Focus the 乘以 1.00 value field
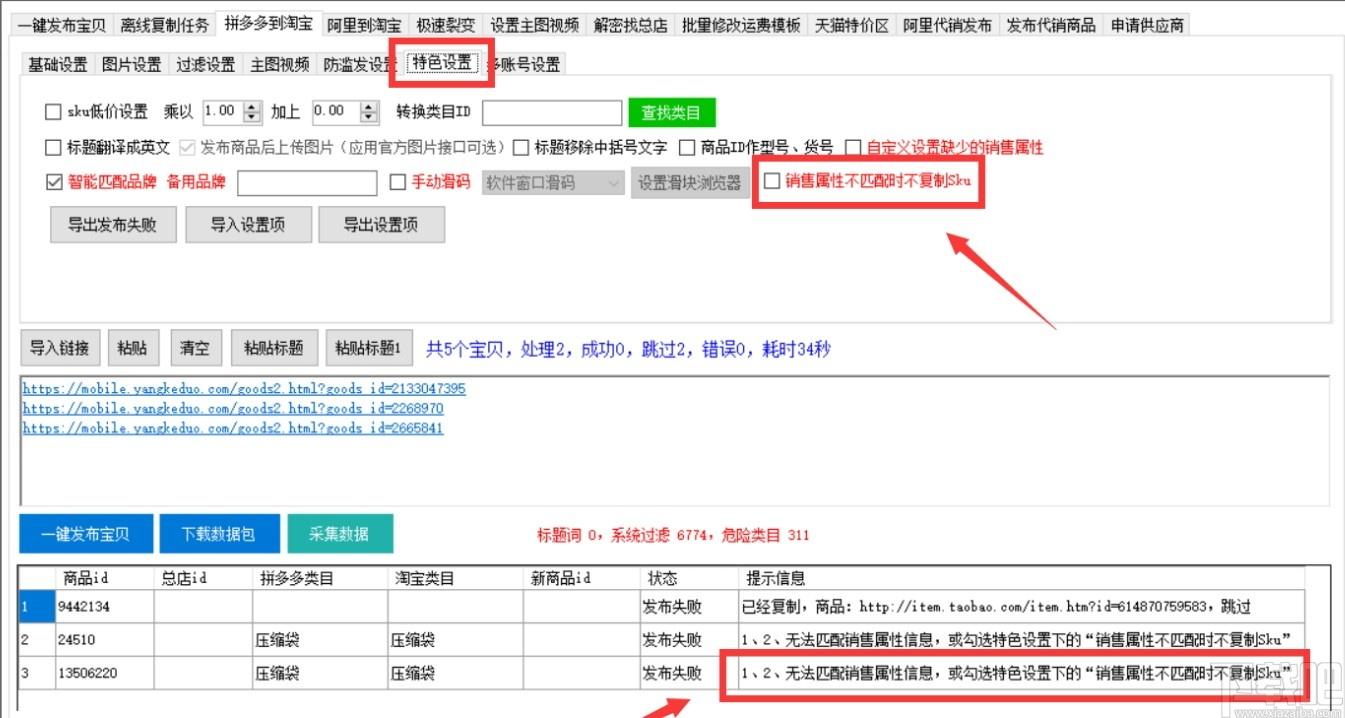This screenshot has height=718, width=1345. click(x=223, y=111)
